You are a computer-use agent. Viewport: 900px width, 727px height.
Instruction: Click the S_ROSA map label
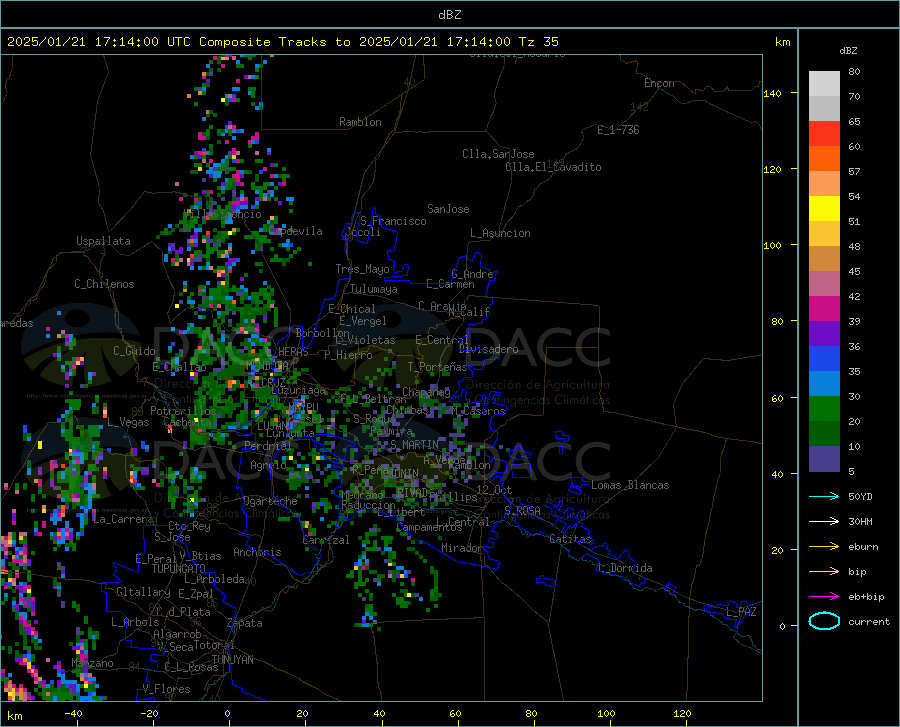pos(522,511)
